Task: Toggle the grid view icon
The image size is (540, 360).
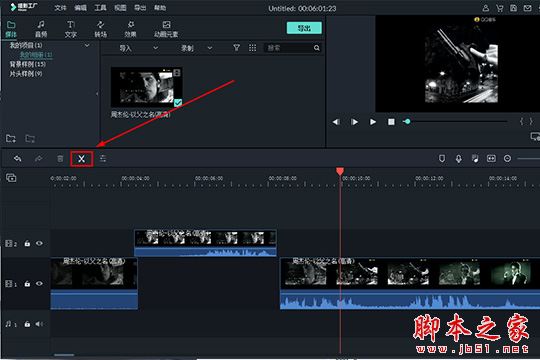Action: coord(252,48)
